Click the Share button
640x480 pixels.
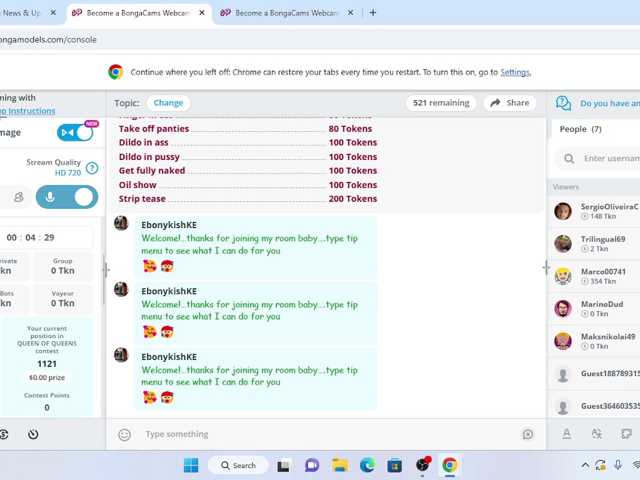tap(510, 103)
